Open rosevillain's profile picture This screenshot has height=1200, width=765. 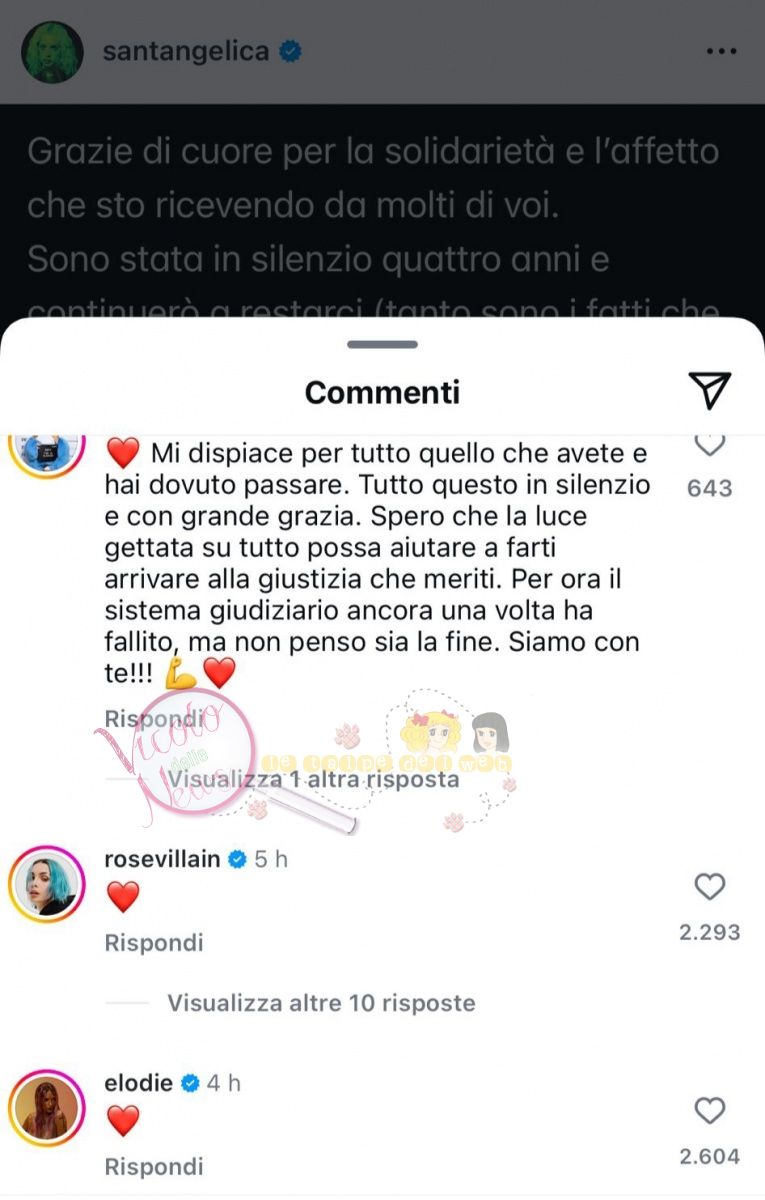(44, 883)
